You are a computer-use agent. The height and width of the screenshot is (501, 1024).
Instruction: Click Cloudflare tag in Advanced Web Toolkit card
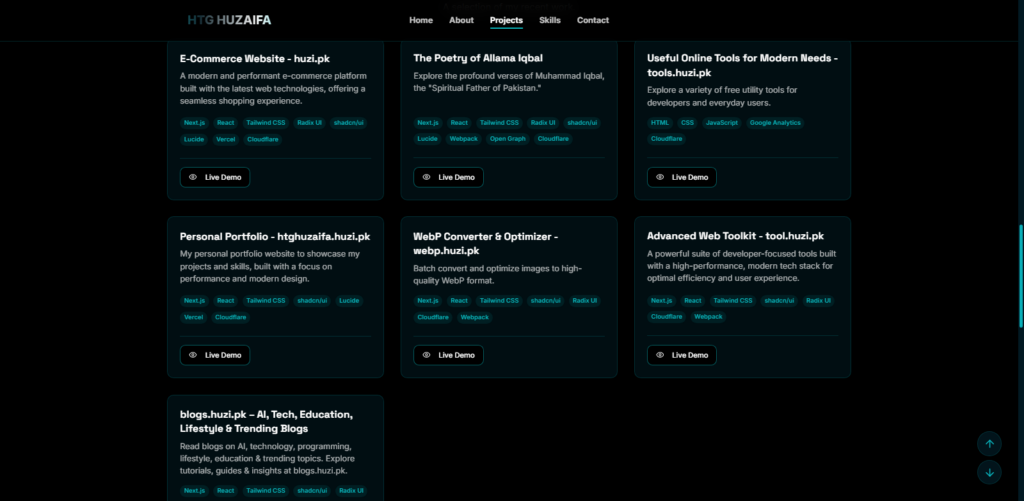[667, 317]
